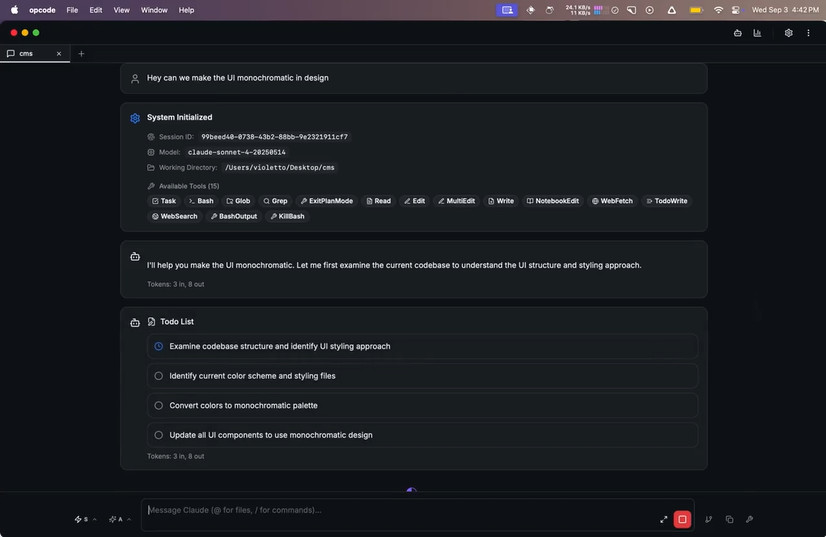
Task: Select the cms session tab
Action: click(35, 54)
